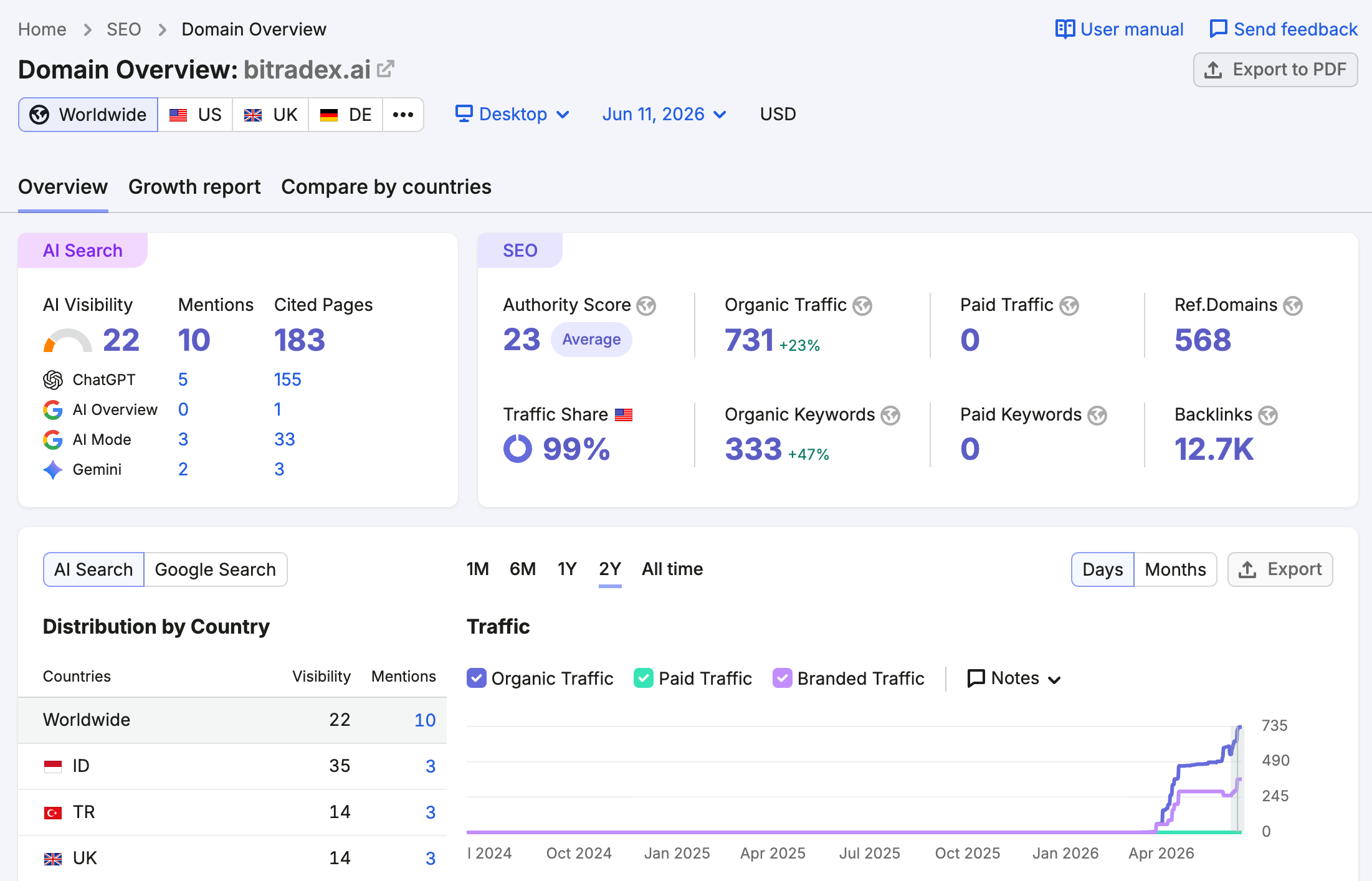This screenshot has width=1372, height=881.
Task: Open the Desktop device dropdown
Action: pos(512,114)
